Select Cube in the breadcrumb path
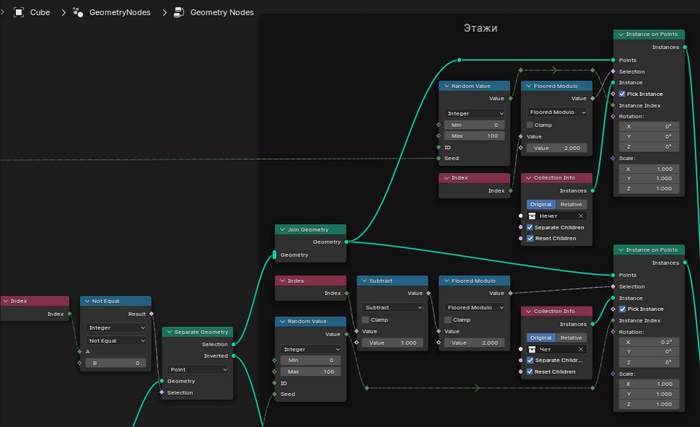 pos(40,13)
